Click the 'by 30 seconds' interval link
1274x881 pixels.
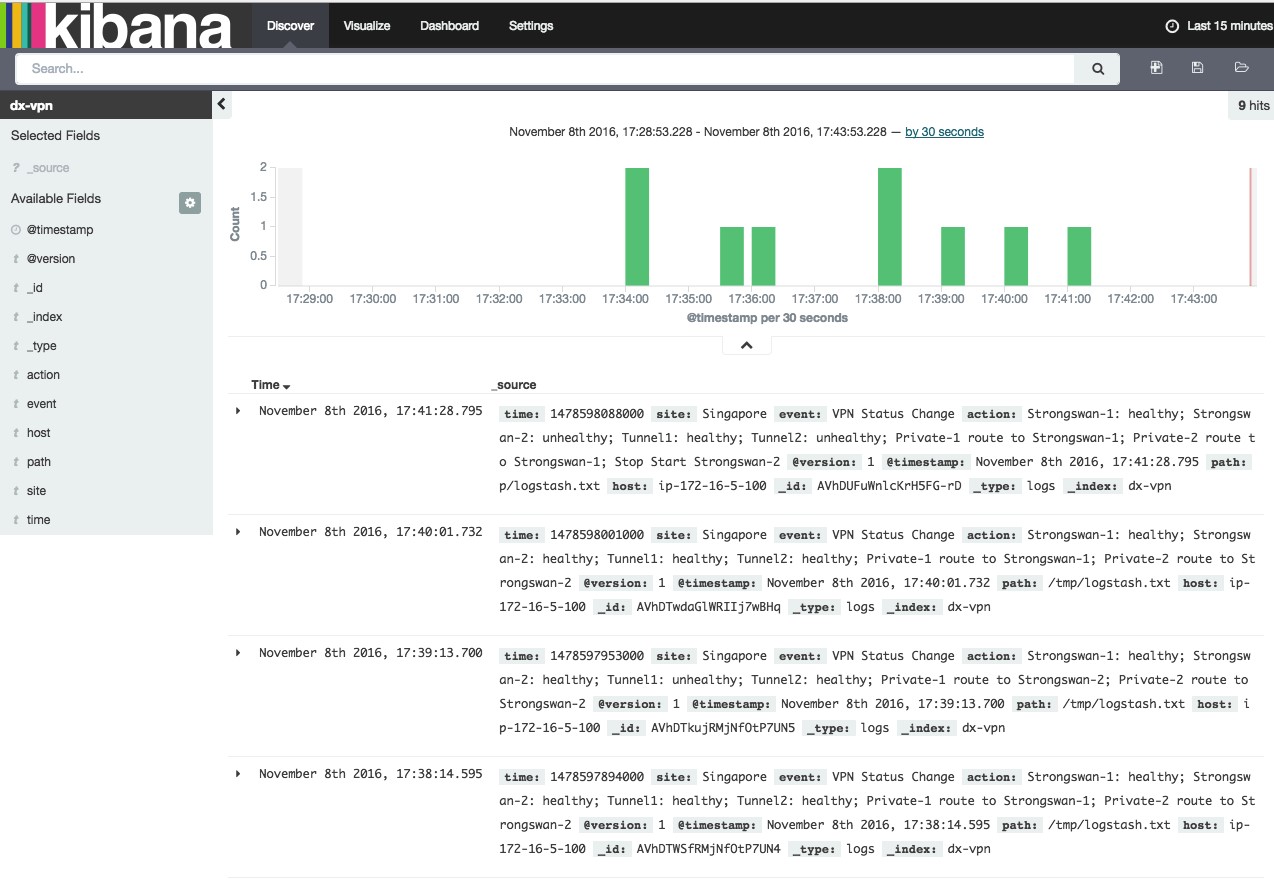coord(944,132)
